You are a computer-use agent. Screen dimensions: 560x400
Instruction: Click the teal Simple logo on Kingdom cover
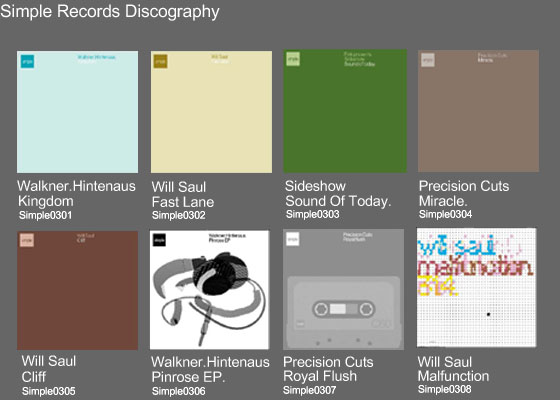28,61
